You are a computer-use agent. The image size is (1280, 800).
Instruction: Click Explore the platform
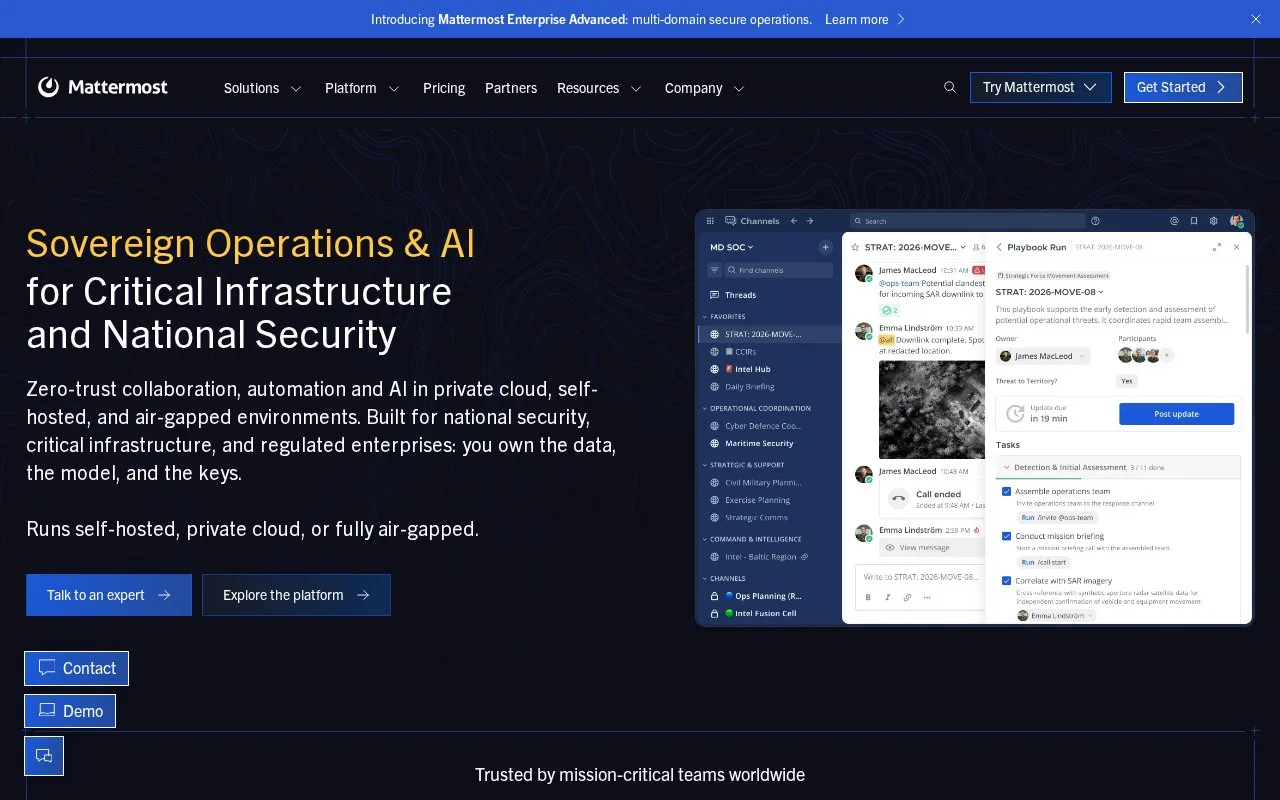click(x=296, y=595)
